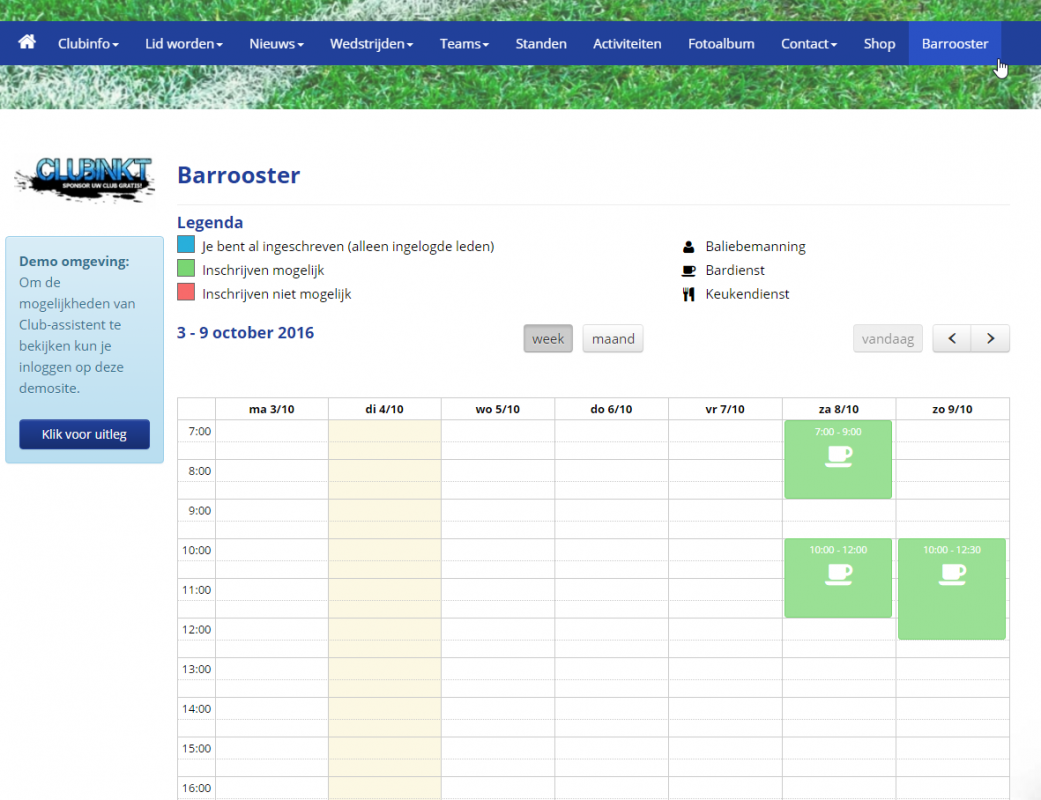Expand the Clubinfo dropdown menu

click(x=88, y=44)
